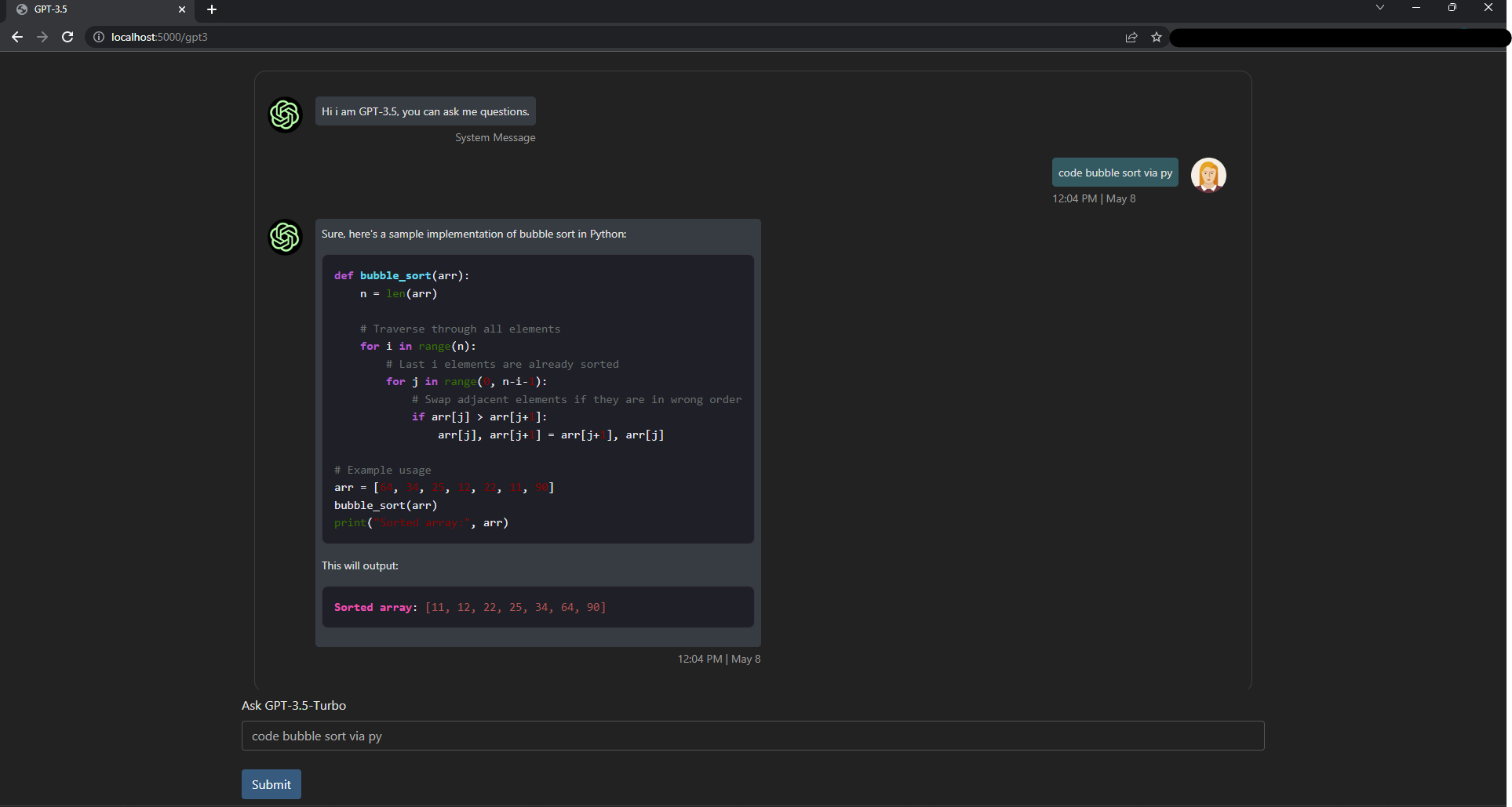Click 'Sure, here's a sample implementation' sentence

[474, 234]
